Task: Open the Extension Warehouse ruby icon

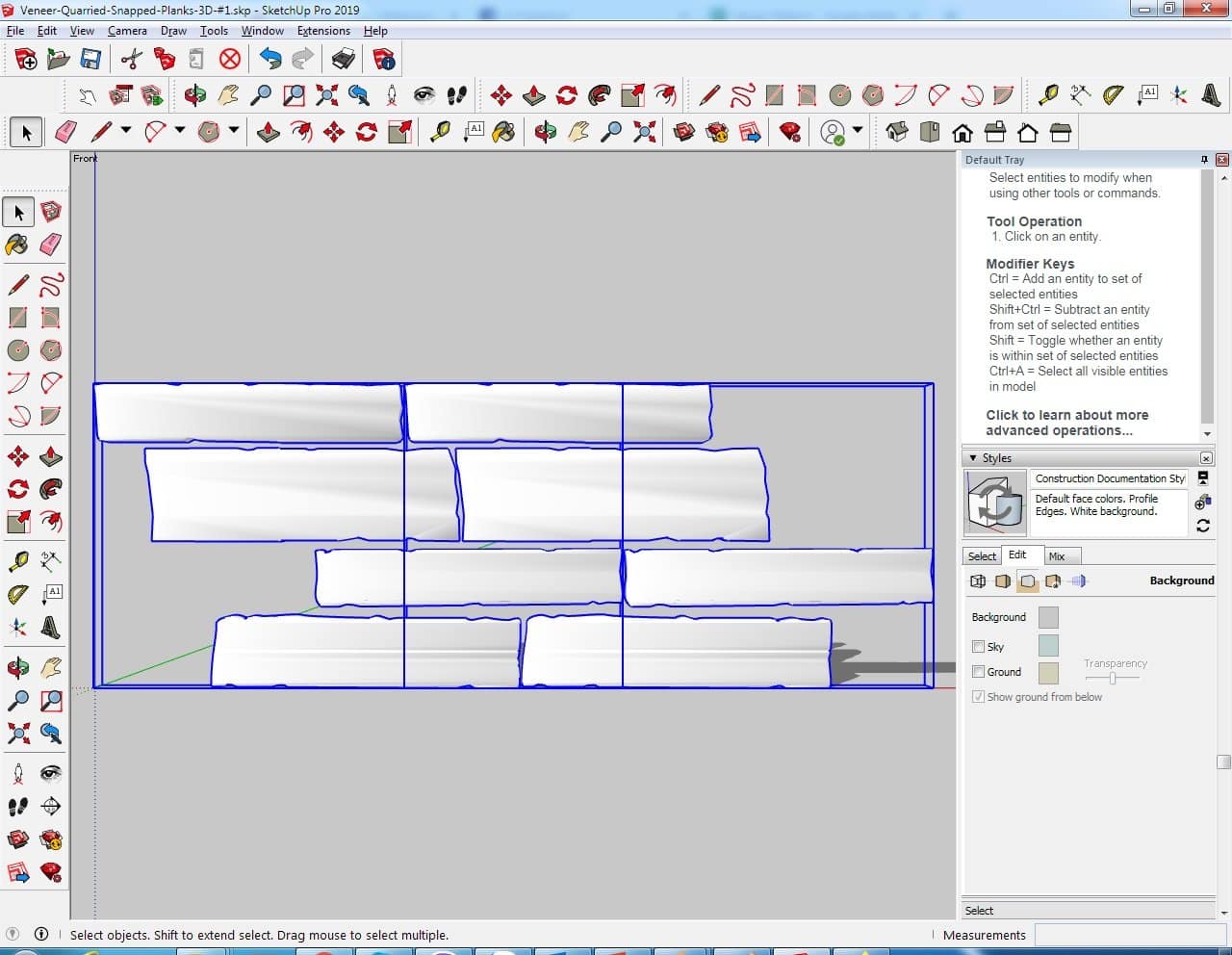Action: click(790, 132)
